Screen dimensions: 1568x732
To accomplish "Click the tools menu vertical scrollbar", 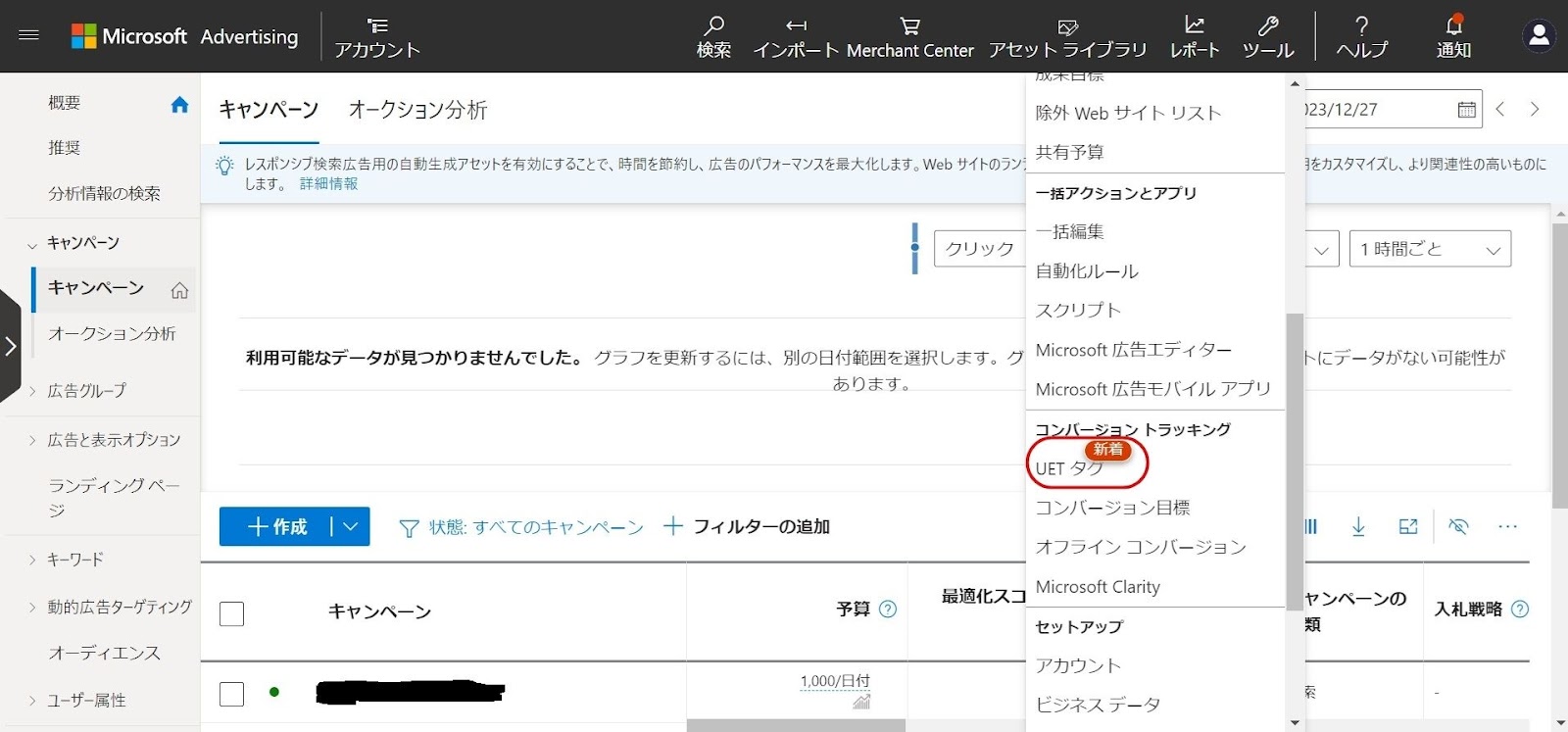I will 1295,461.
